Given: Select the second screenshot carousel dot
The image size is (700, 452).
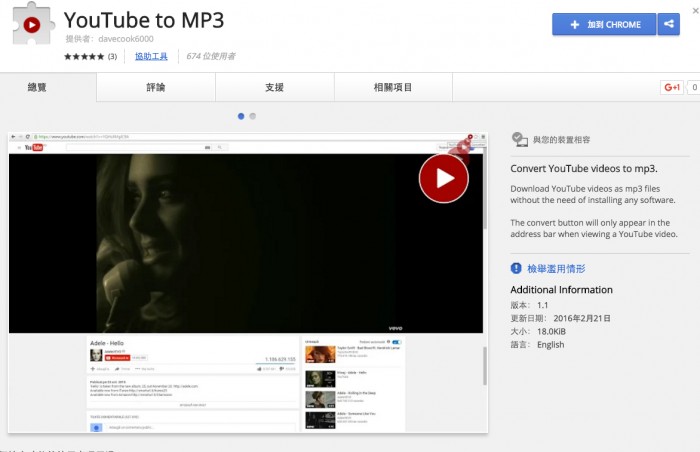Looking at the screenshot, I should point(253,116).
